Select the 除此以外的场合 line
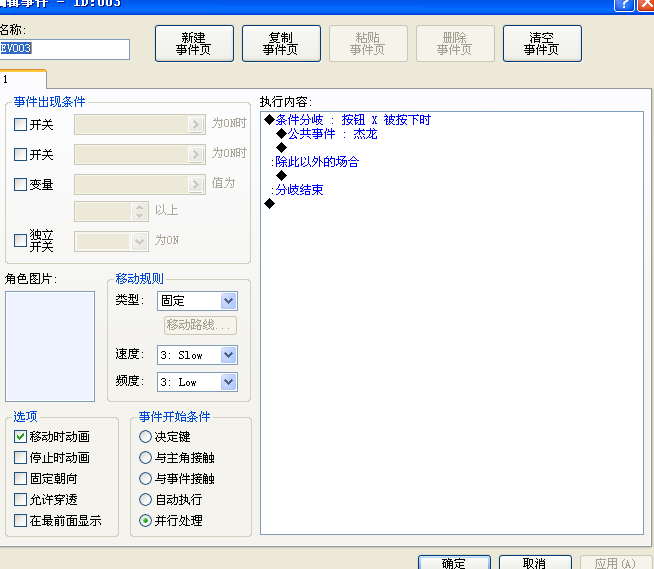Image resolution: width=654 pixels, height=569 pixels. pyautogui.click(x=315, y=162)
